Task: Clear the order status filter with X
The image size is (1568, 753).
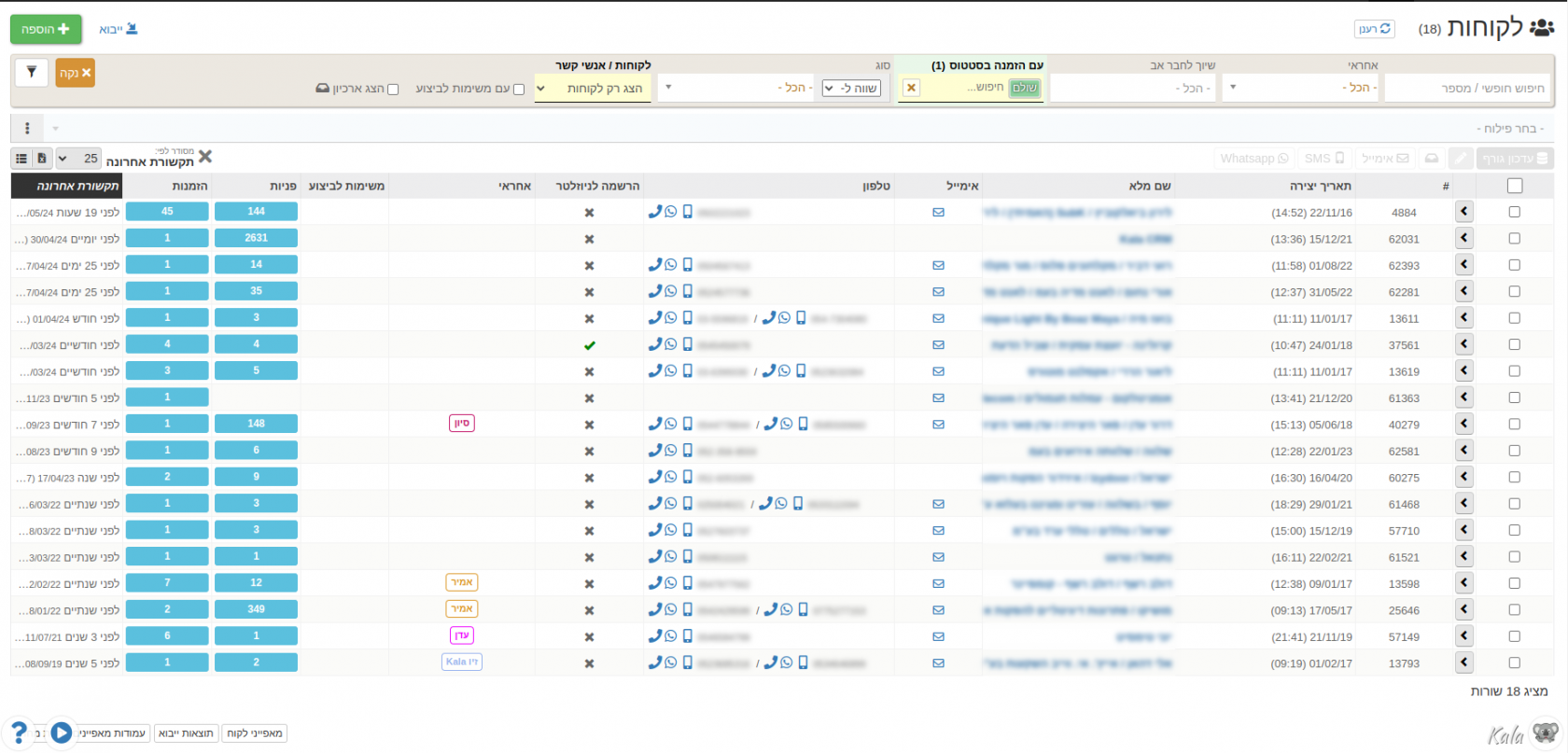Action: click(911, 88)
